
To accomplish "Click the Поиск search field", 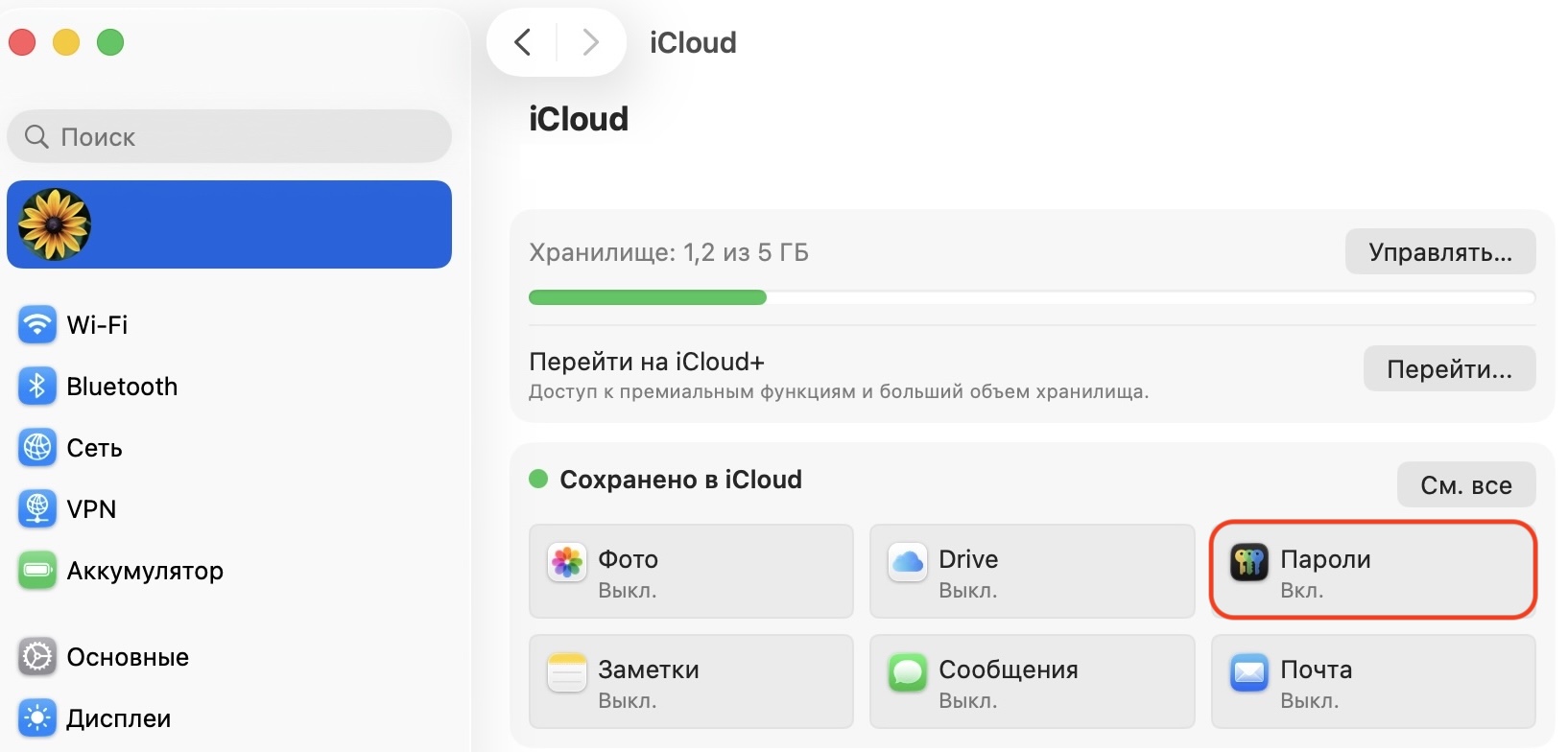I will [229, 136].
